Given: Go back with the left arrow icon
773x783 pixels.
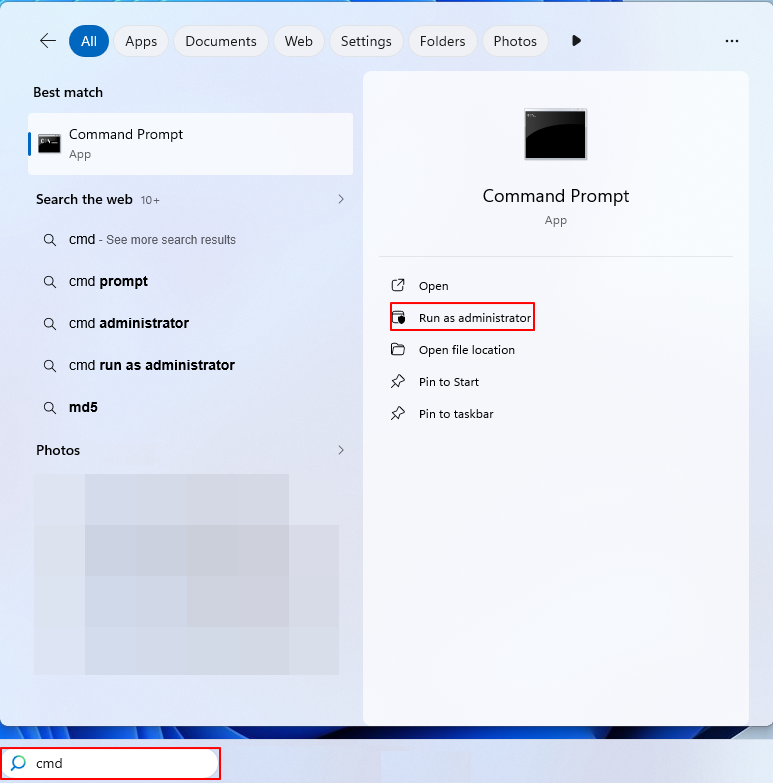Looking at the screenshot, I should tap(48, 41).
